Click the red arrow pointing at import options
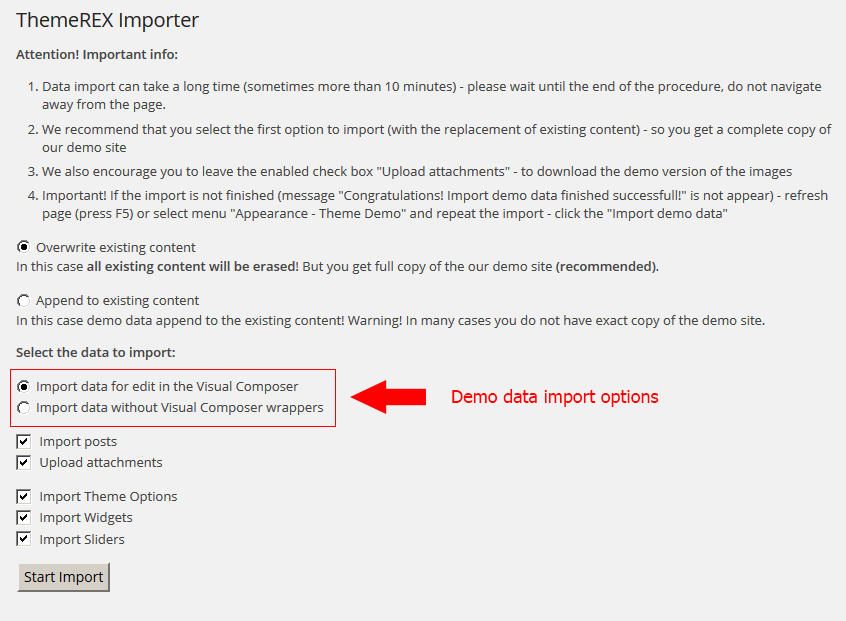The image size is (846, 621). (x=391, y=396)
